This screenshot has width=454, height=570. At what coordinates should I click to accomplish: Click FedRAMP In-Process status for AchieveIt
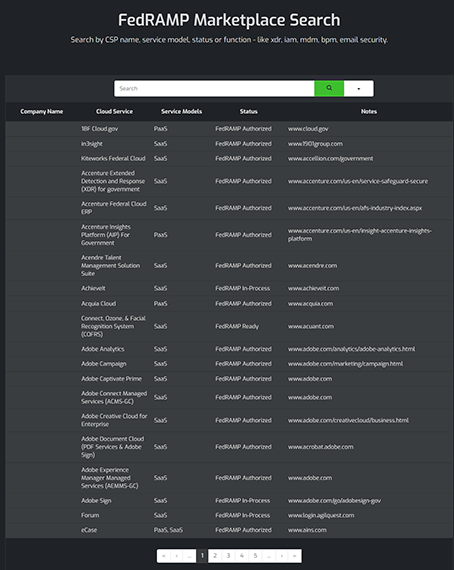coord(242,288)
